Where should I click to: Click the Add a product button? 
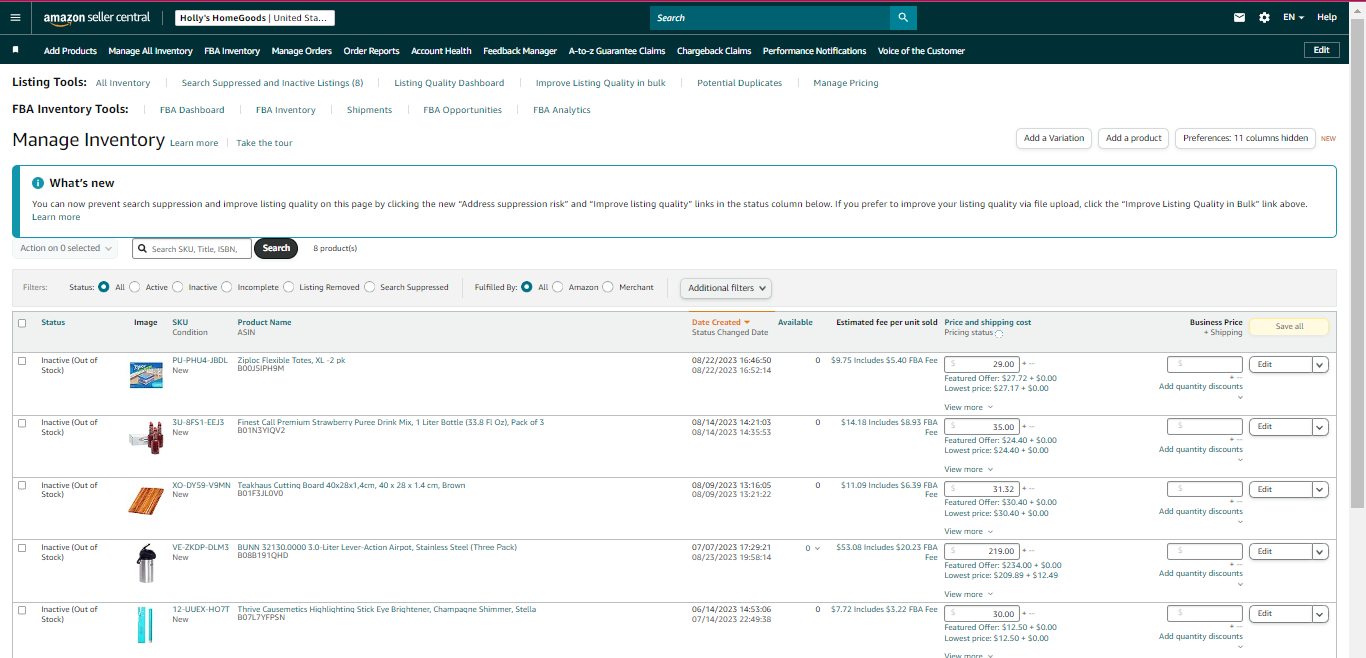[1134, 138]
